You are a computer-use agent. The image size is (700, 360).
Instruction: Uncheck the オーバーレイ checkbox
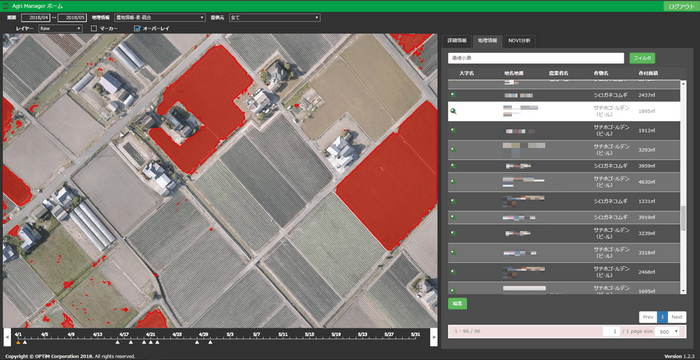[x=138, y=28]
